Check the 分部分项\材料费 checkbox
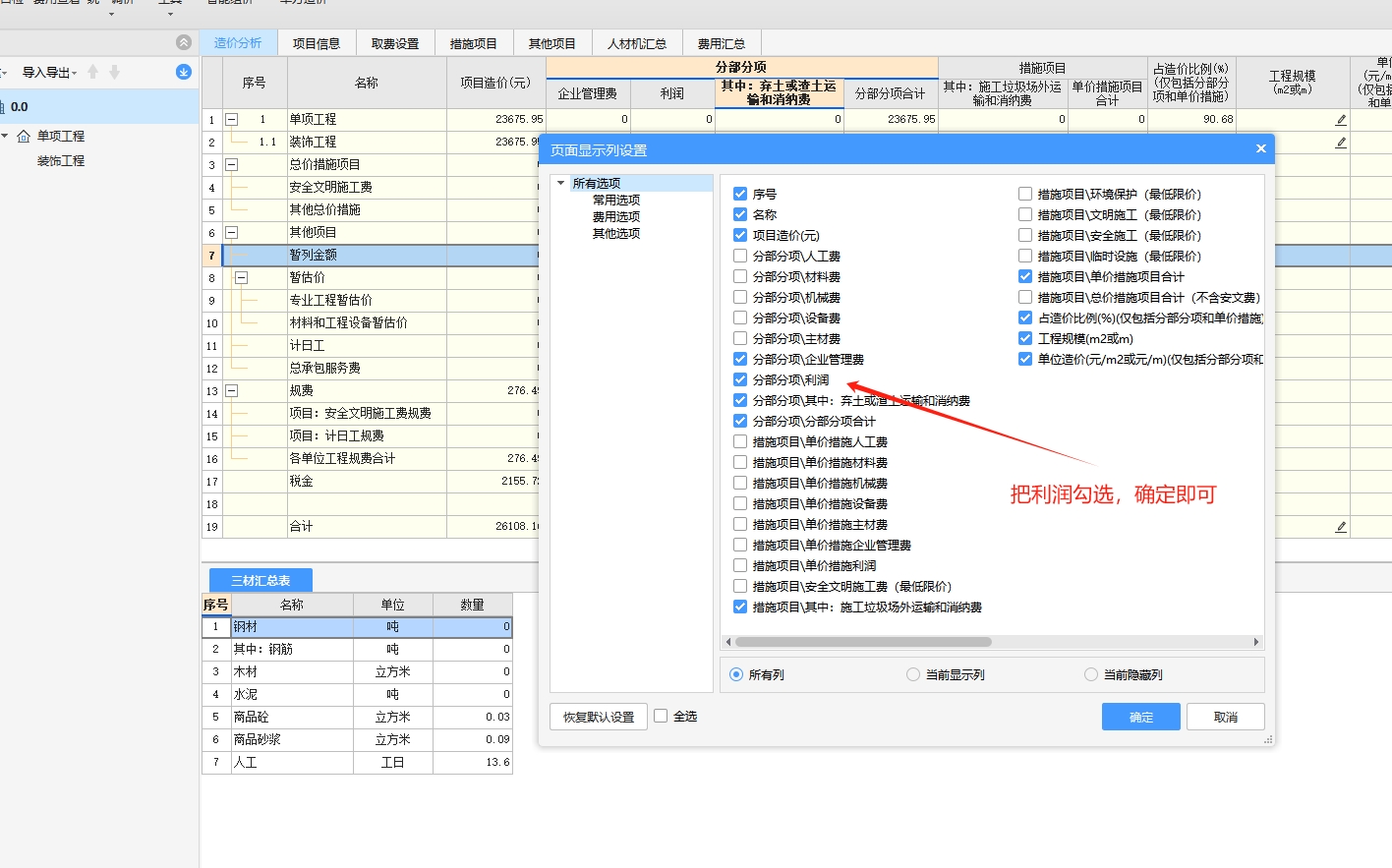This screenshot has height=868, width=1392. (x=740, y=277)
